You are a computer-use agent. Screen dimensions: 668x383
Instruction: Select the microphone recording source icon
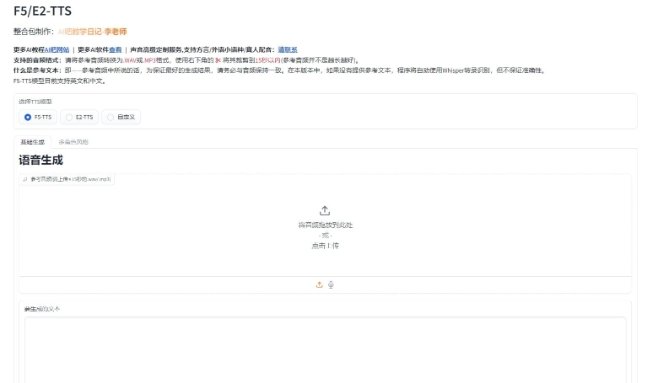331,285
